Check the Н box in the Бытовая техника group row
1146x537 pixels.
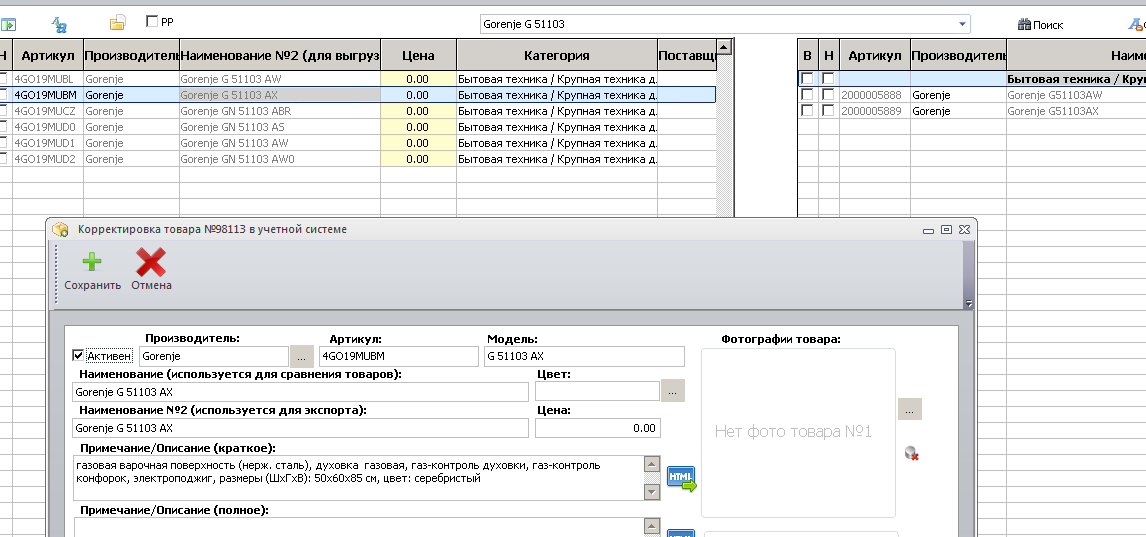coord(828,78)
